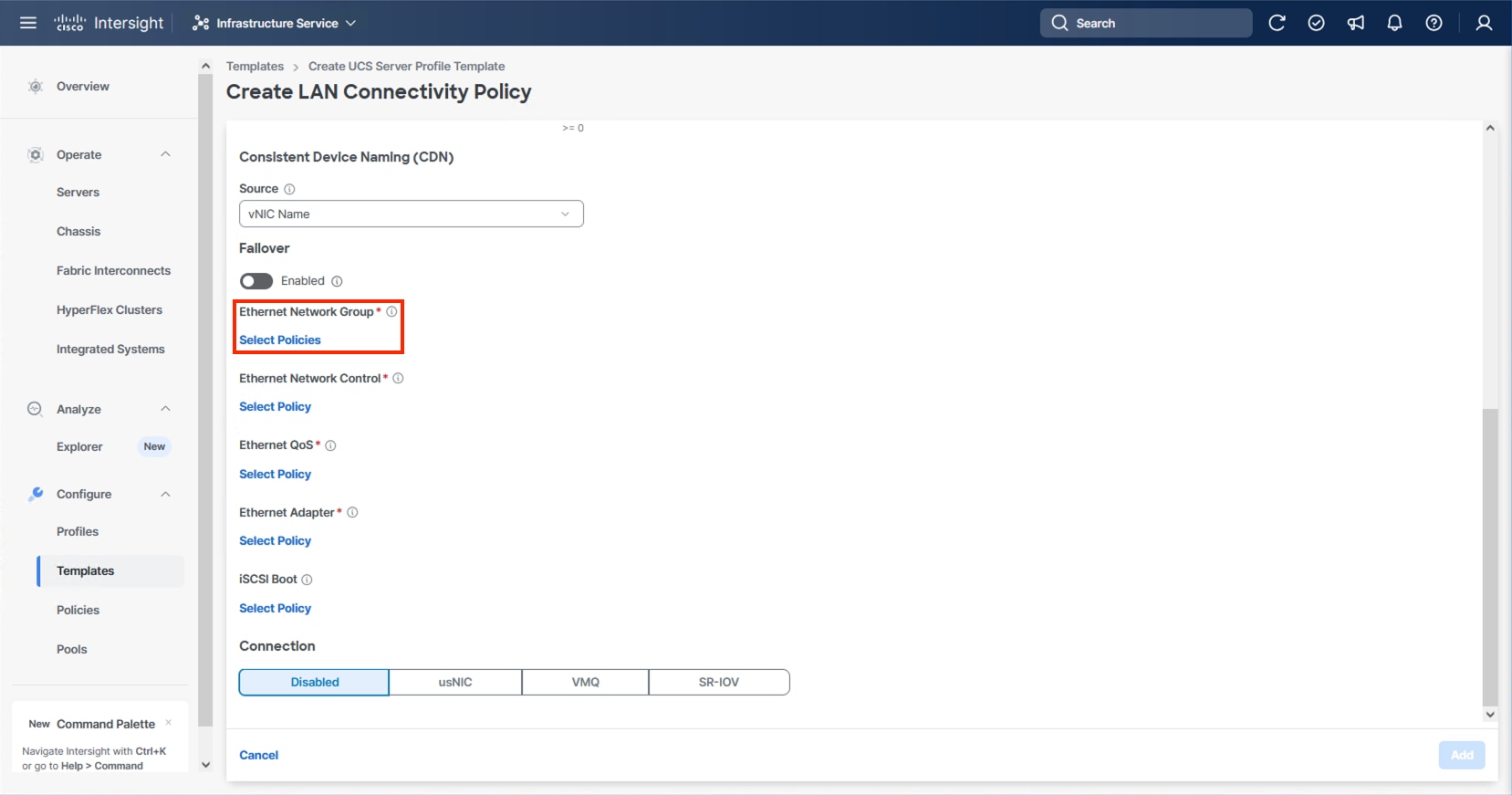Click the search magnifier icon
Screen dimensions: 1512x795
1059,23
